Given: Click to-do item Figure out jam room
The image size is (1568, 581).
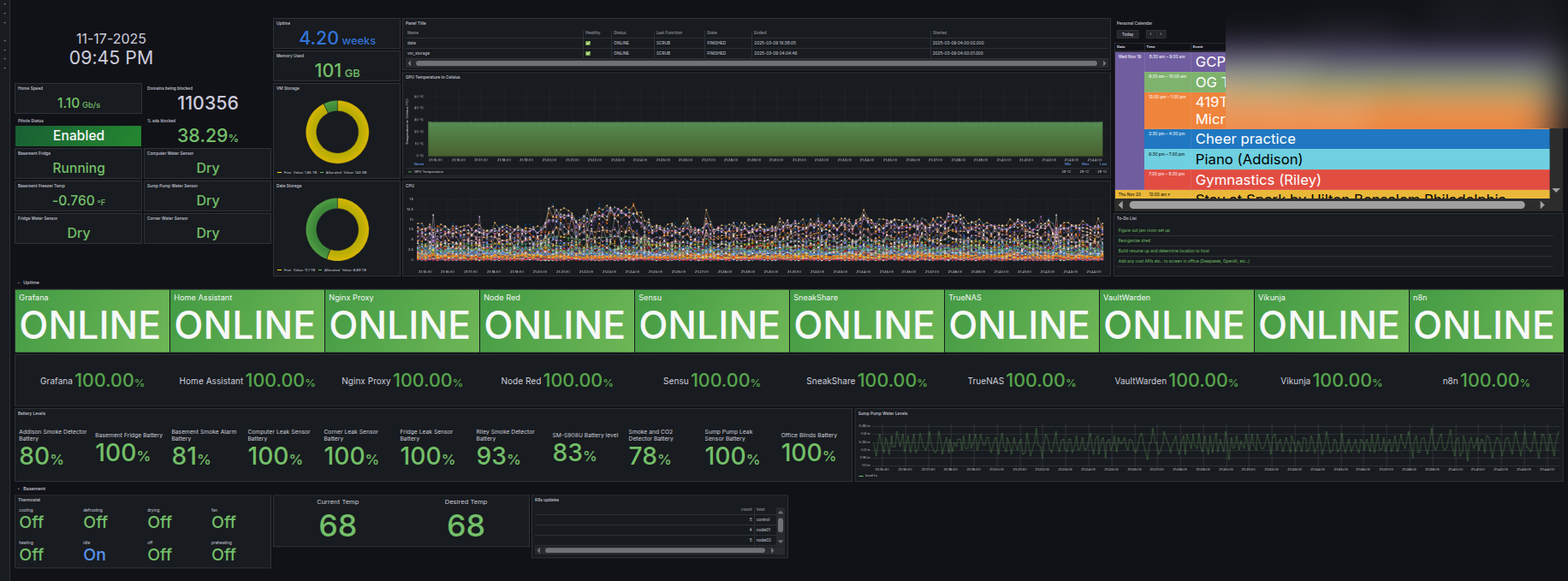Looking at the screenshot, I should pyautogui.click(x=1143, y=230).
